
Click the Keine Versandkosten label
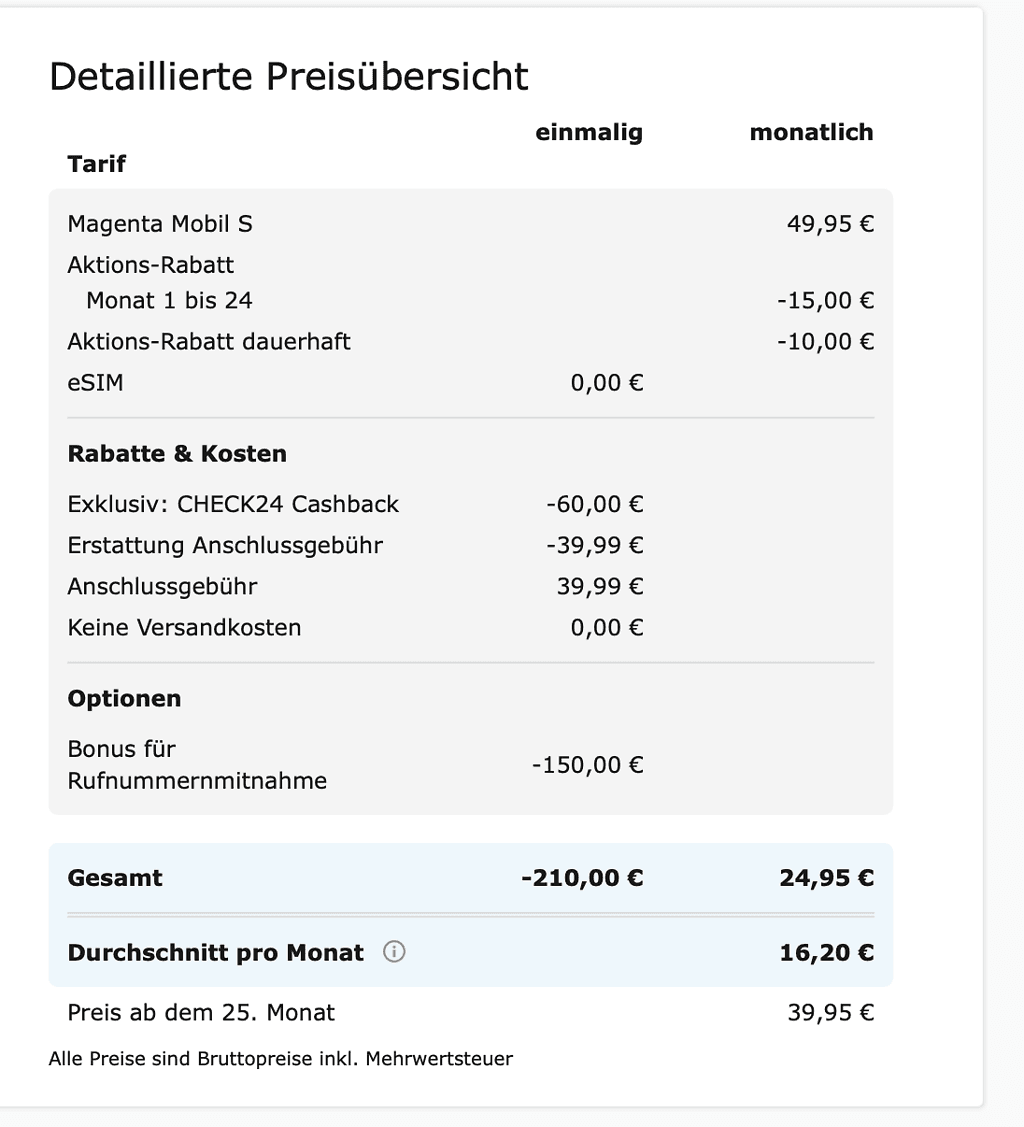(184, 627)
